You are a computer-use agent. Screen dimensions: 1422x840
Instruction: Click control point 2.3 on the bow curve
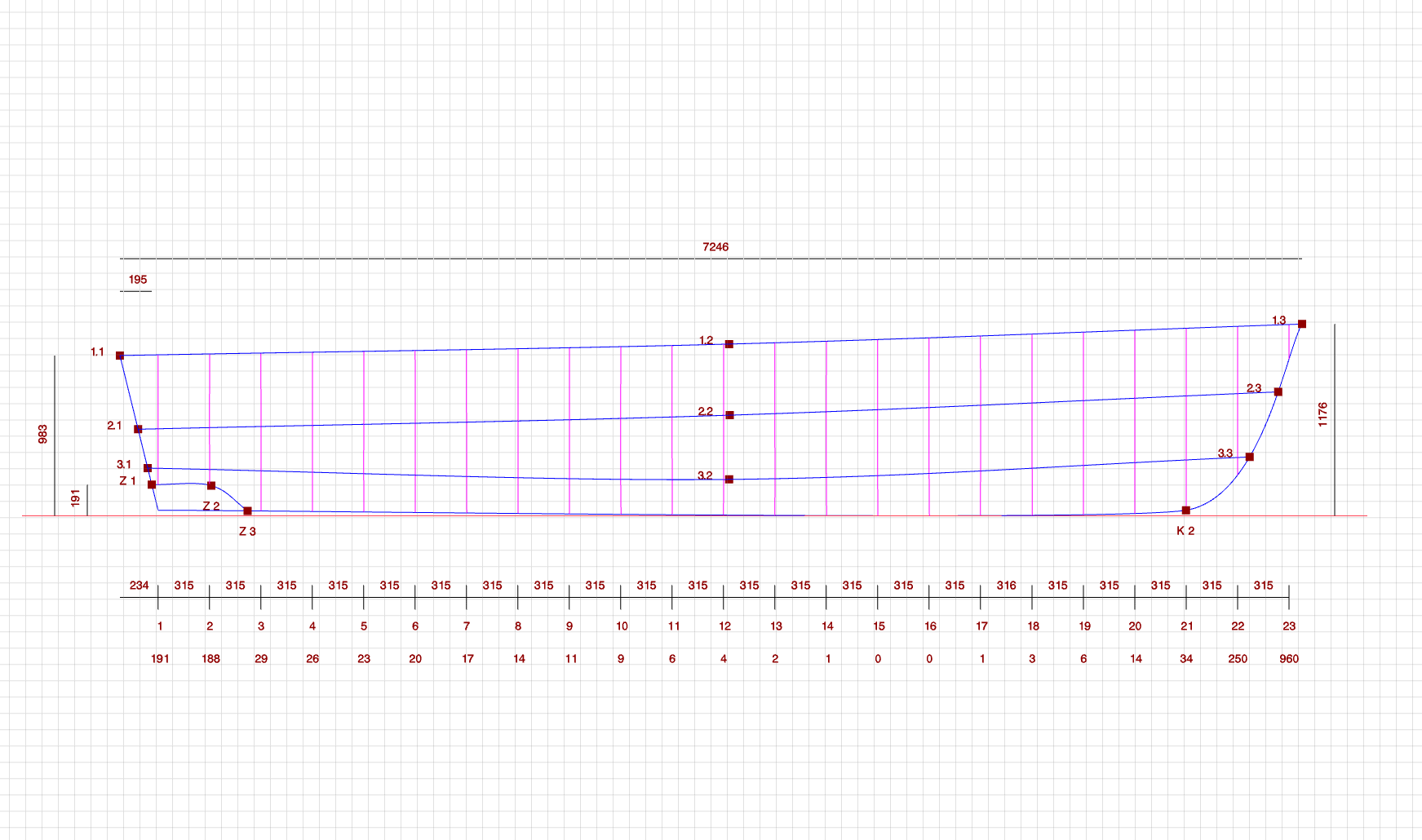click(x=1278, y=392)
